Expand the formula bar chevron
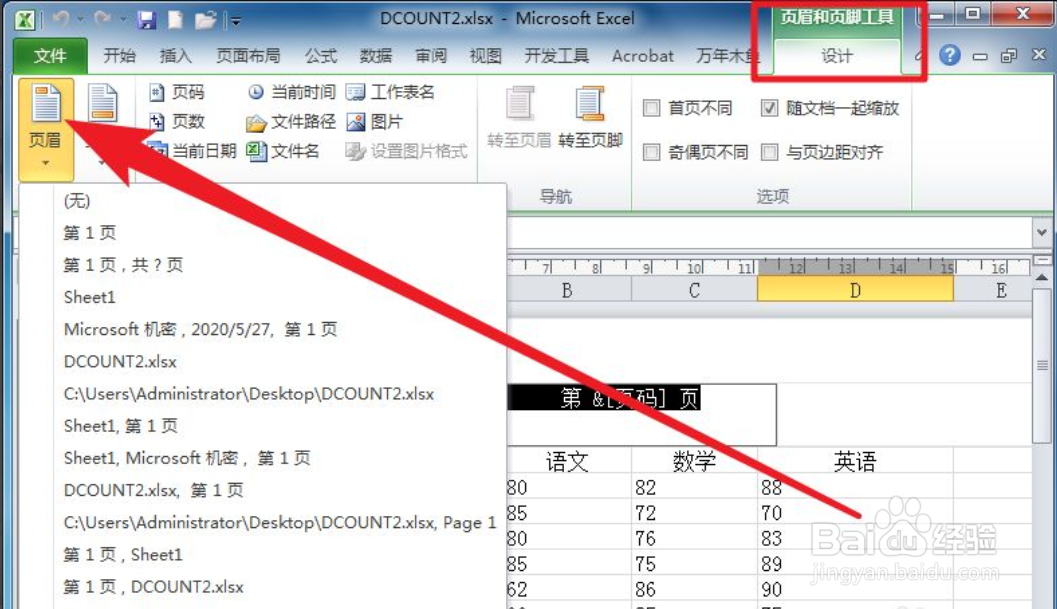Image resolution: width=1057 pixels, height=609 pixels. 1041,232
